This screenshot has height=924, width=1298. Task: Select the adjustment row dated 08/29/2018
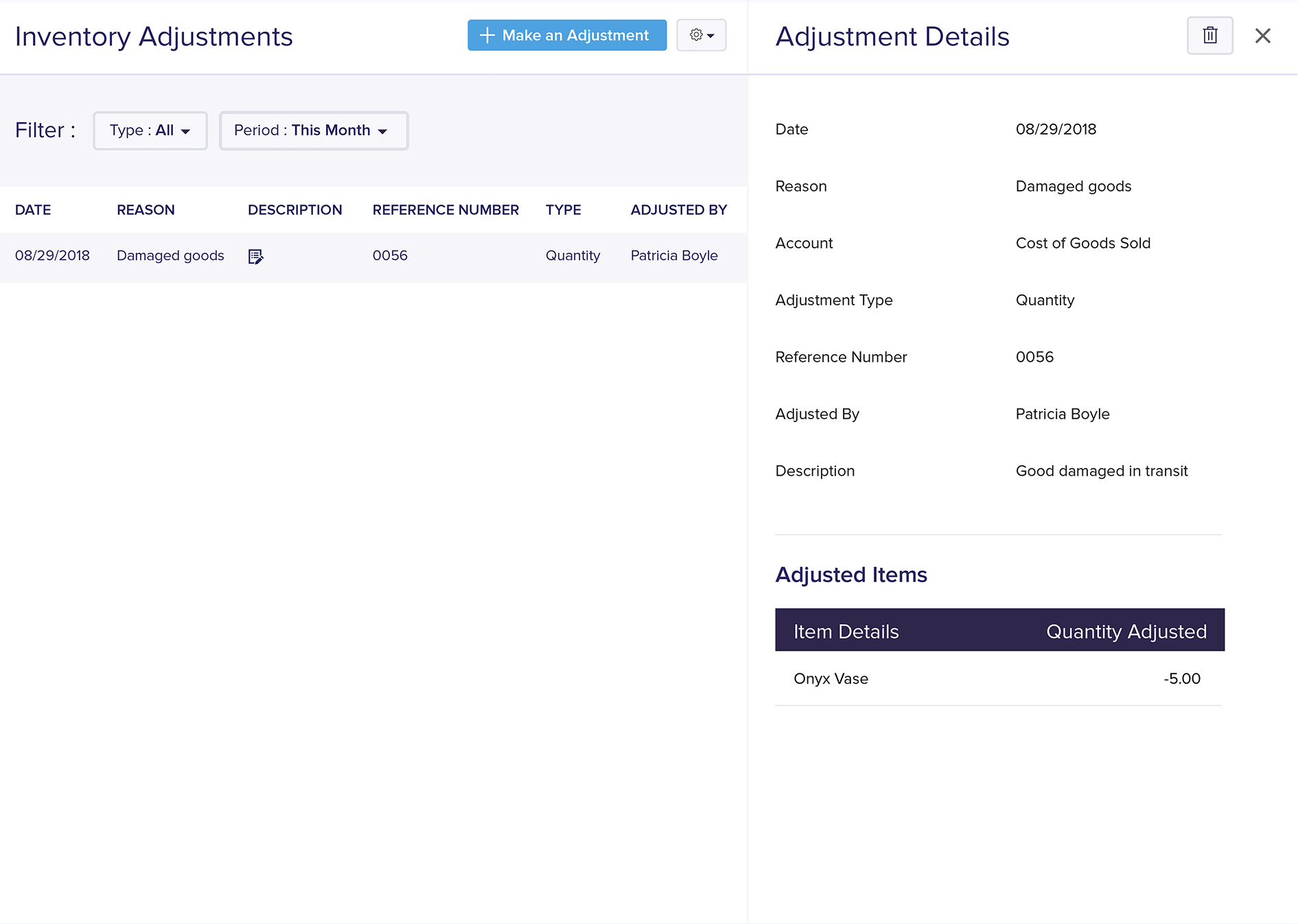(52, 255)
